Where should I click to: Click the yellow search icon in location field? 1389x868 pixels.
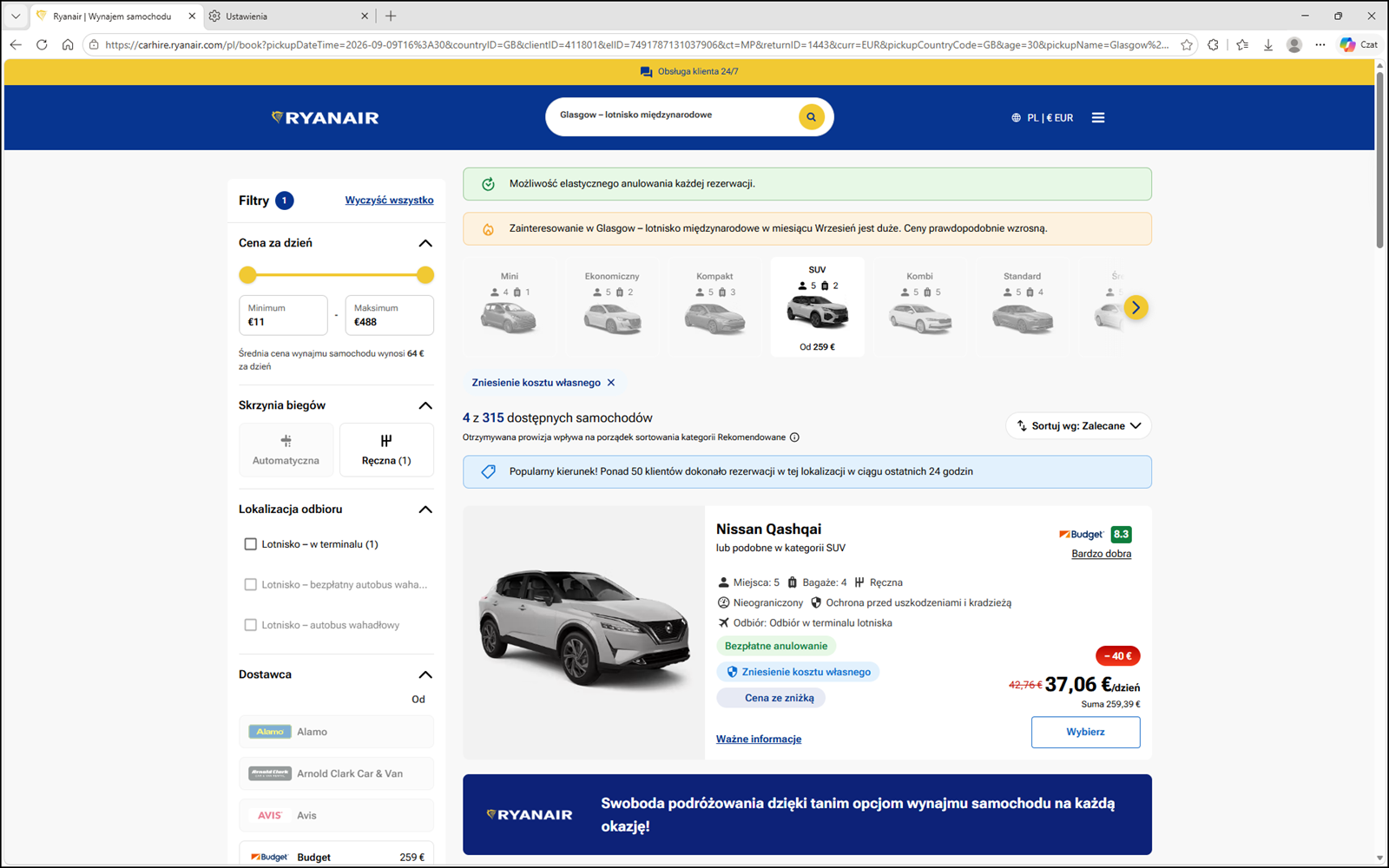click(x=811, y=116)
